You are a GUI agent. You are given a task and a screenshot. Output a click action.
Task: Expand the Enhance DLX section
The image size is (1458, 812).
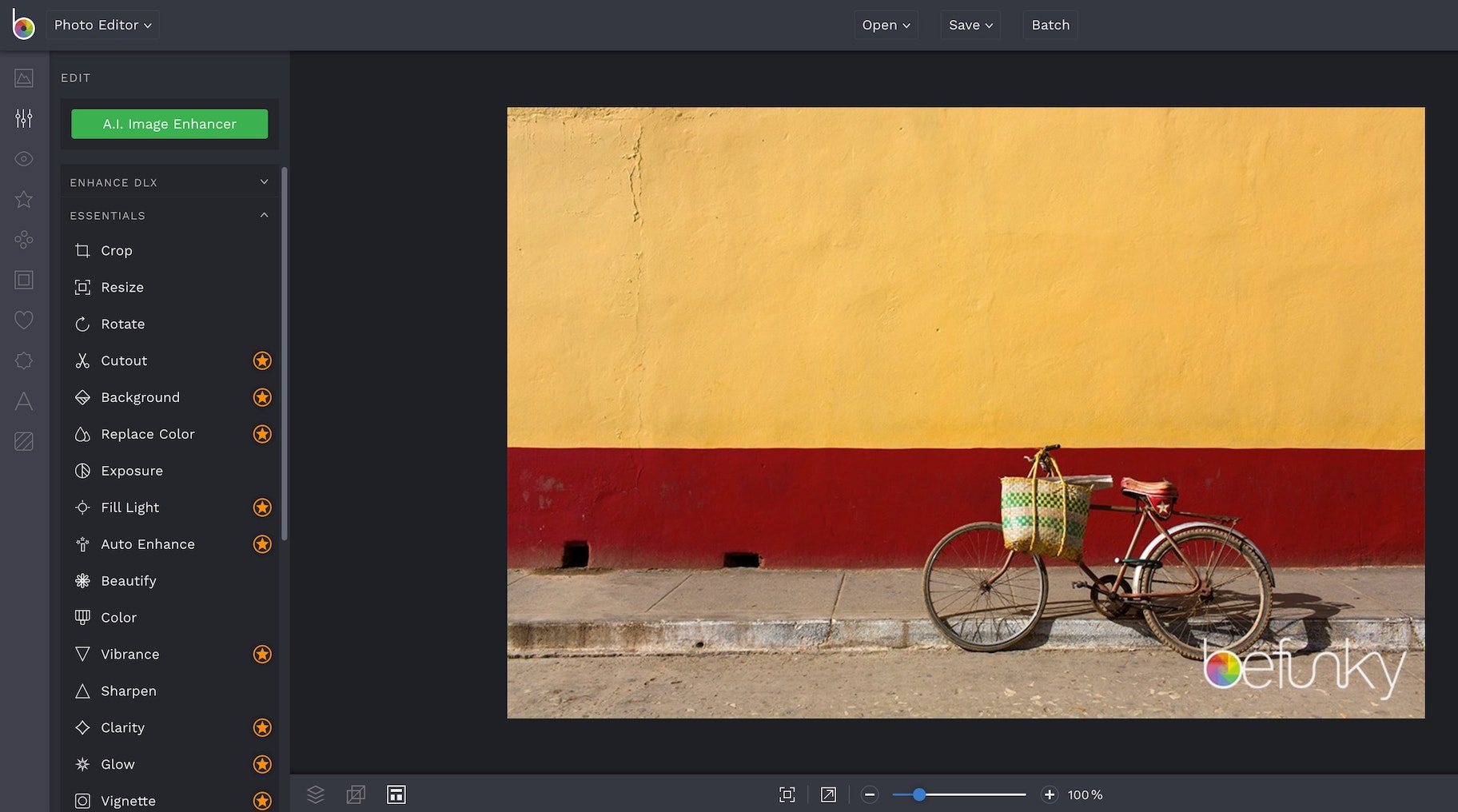169,182
